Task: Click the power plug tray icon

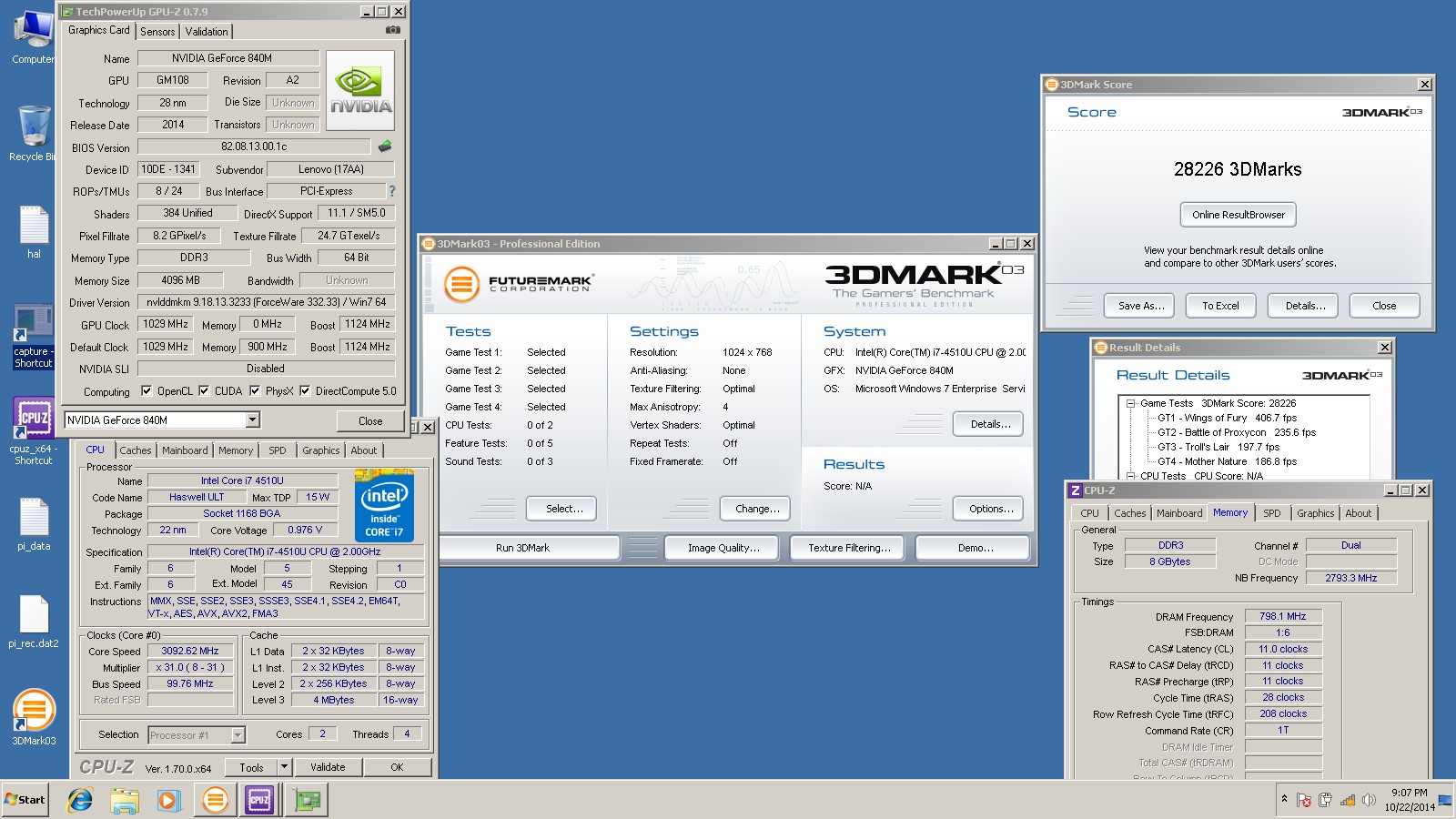Action: click(1325, 800)
